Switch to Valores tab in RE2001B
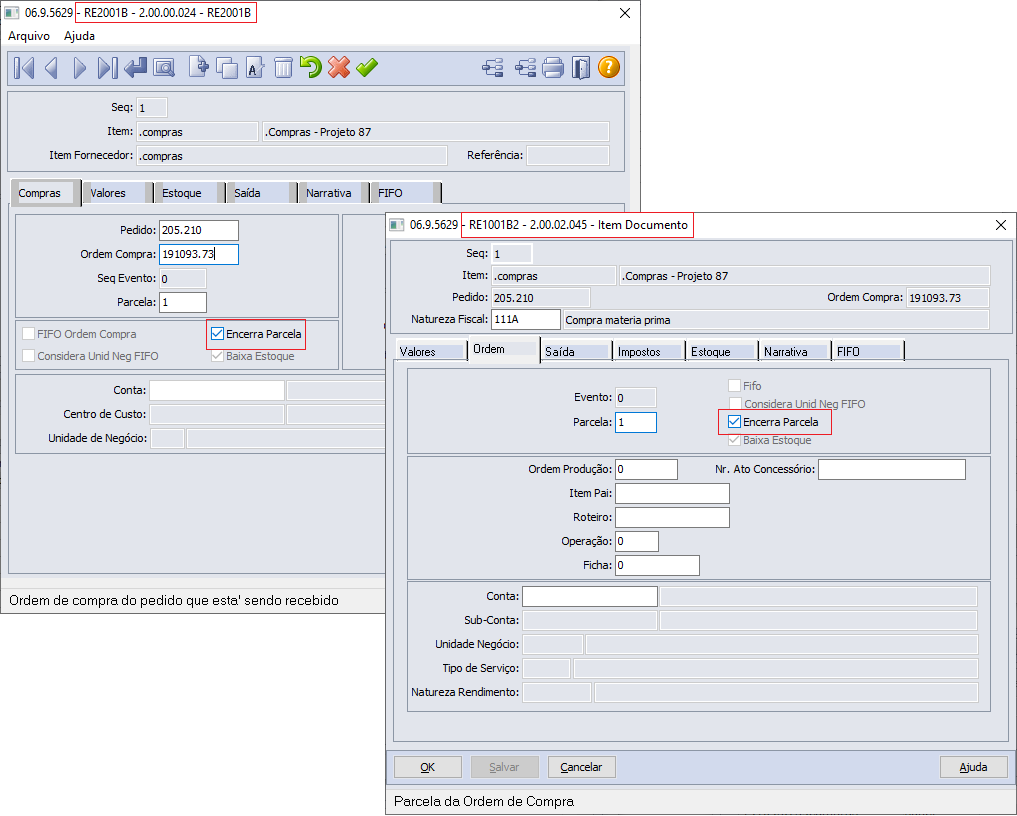 [x=117, y=193]
